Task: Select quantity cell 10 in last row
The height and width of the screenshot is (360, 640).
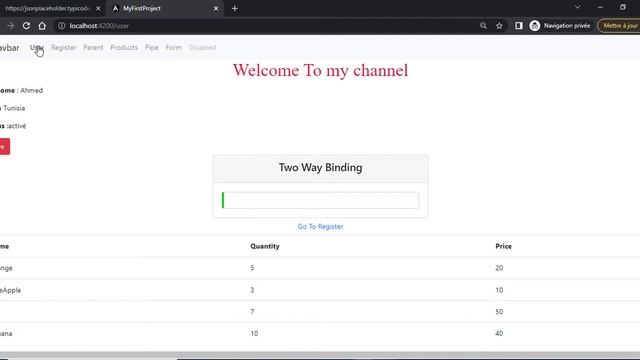Action: pos(254,333)
